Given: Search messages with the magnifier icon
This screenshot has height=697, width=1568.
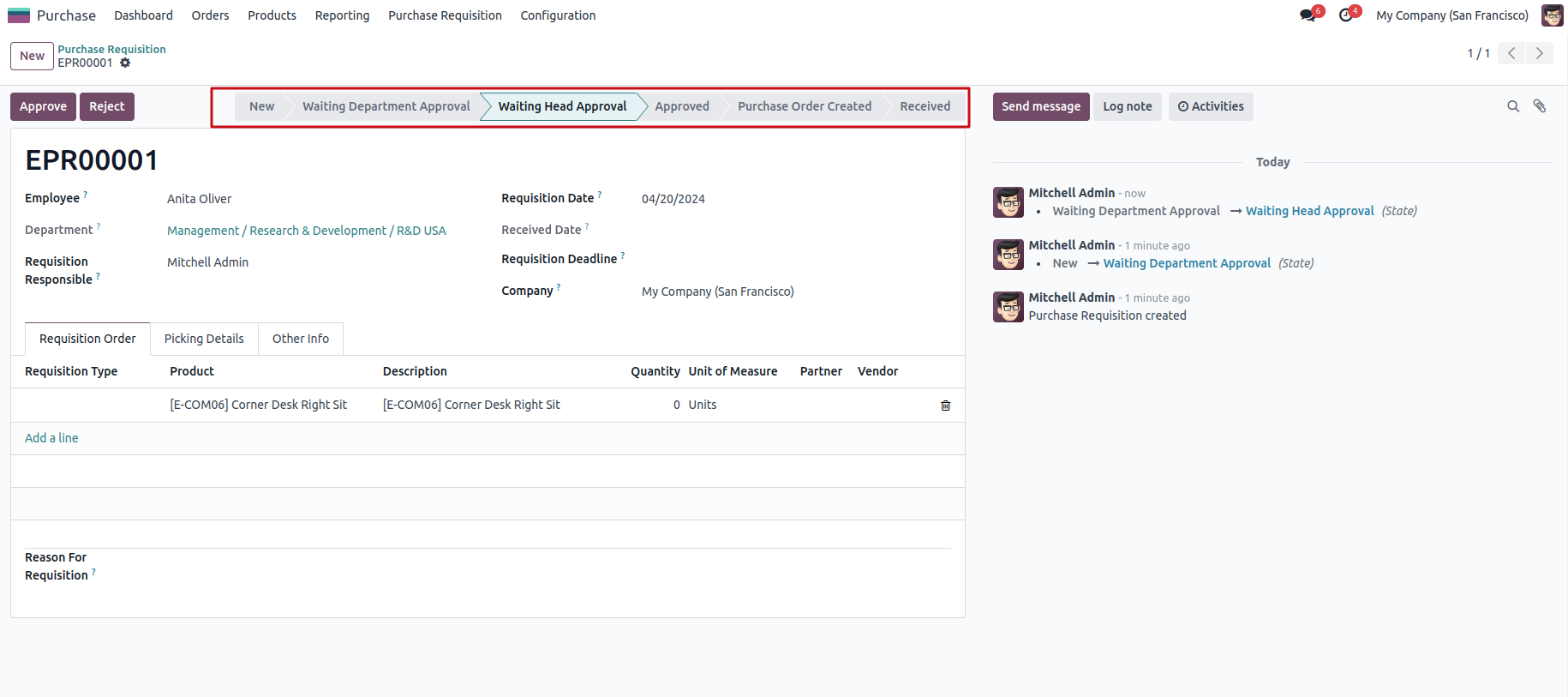Looking at the screenshot, I should (x=1513, y=106).
